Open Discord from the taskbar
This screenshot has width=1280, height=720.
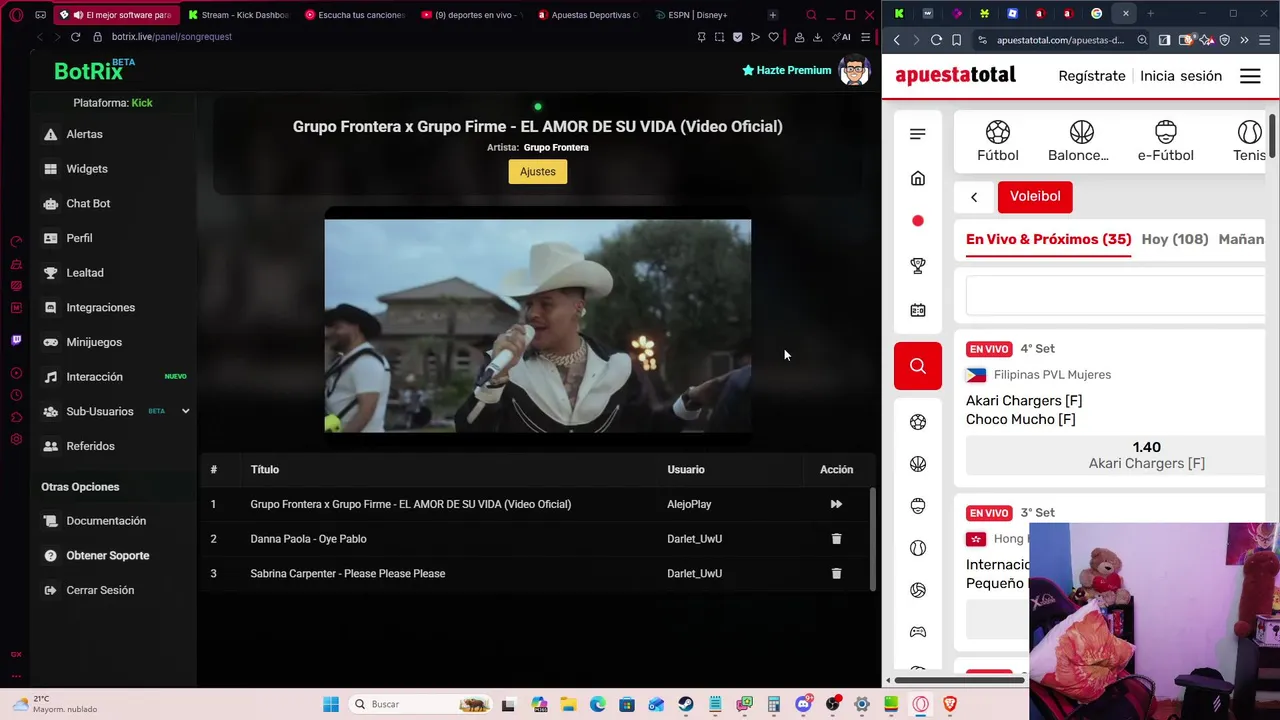pyautogui.click(x=803, y=704)
